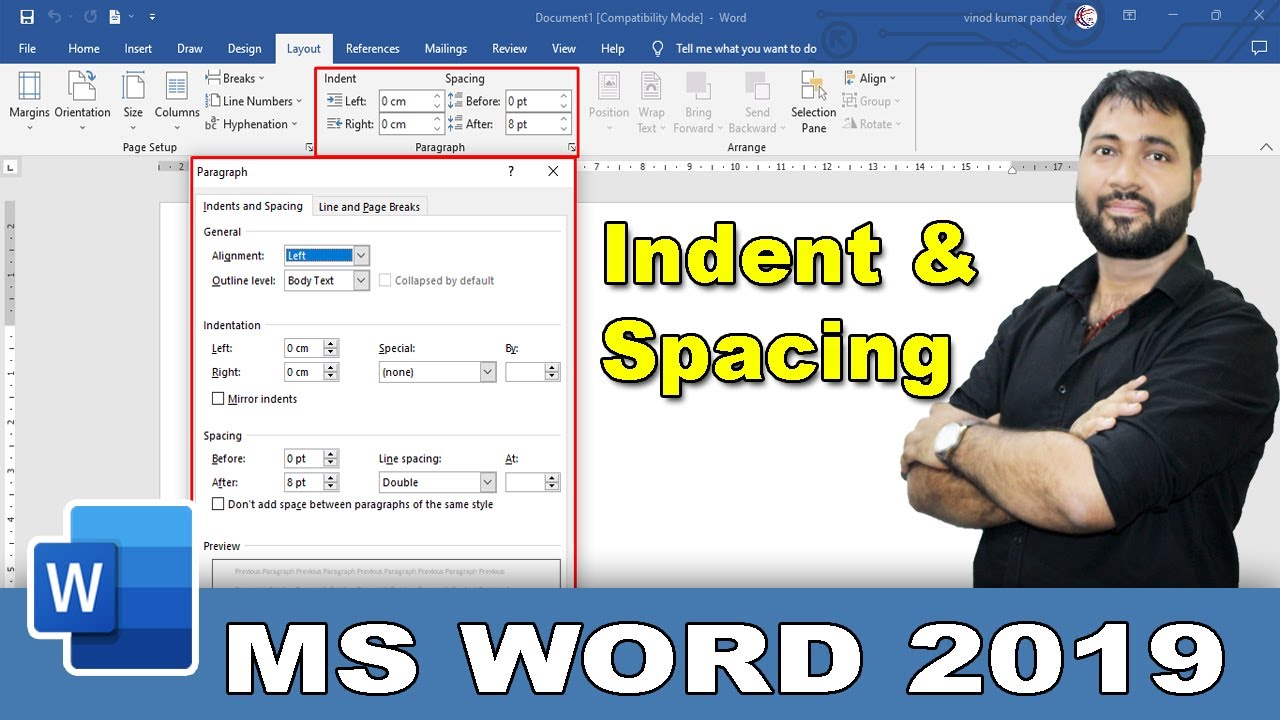Open the Selection Pane

point(813,102)
